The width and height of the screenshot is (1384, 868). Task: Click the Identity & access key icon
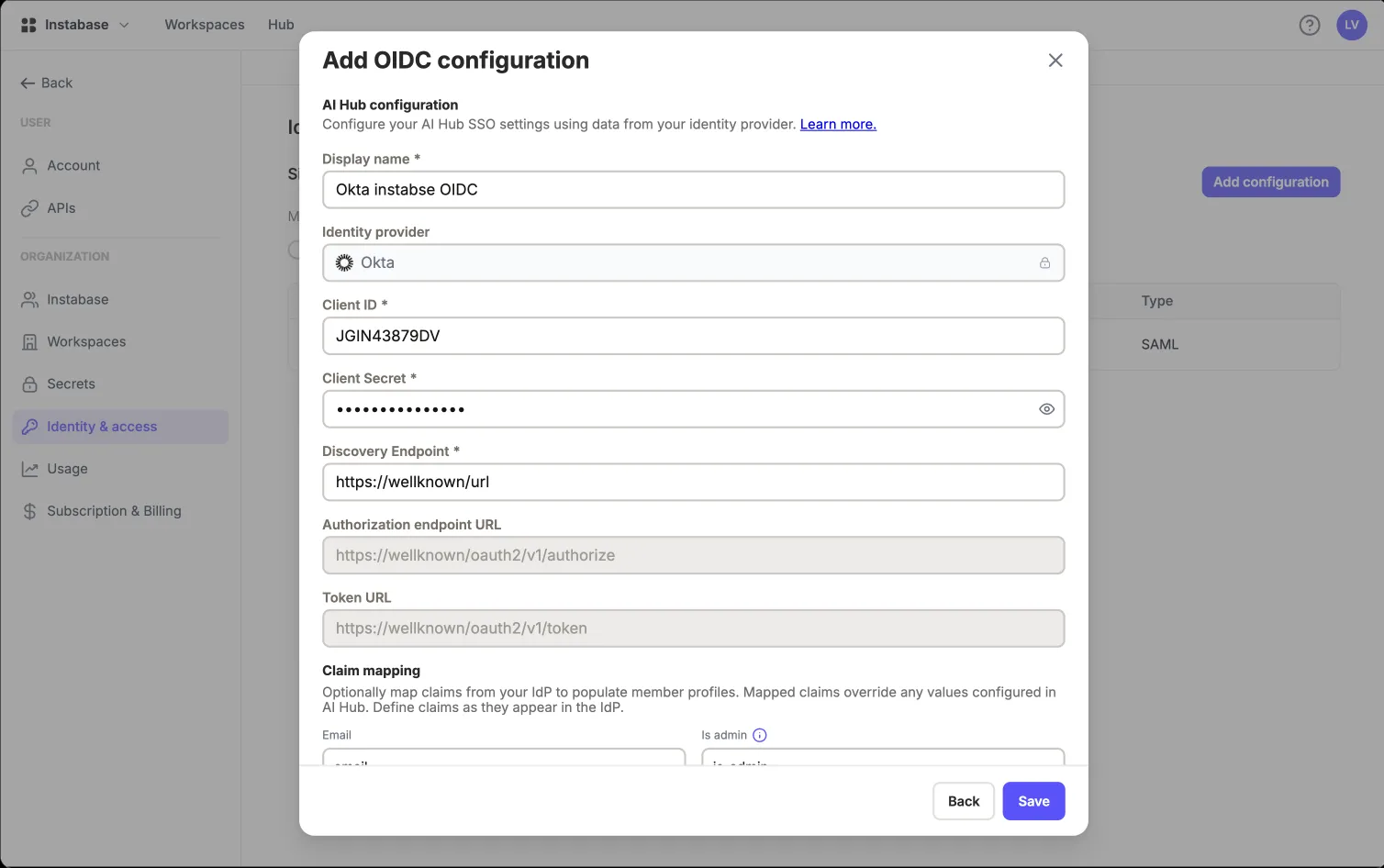tap(29, 427)
